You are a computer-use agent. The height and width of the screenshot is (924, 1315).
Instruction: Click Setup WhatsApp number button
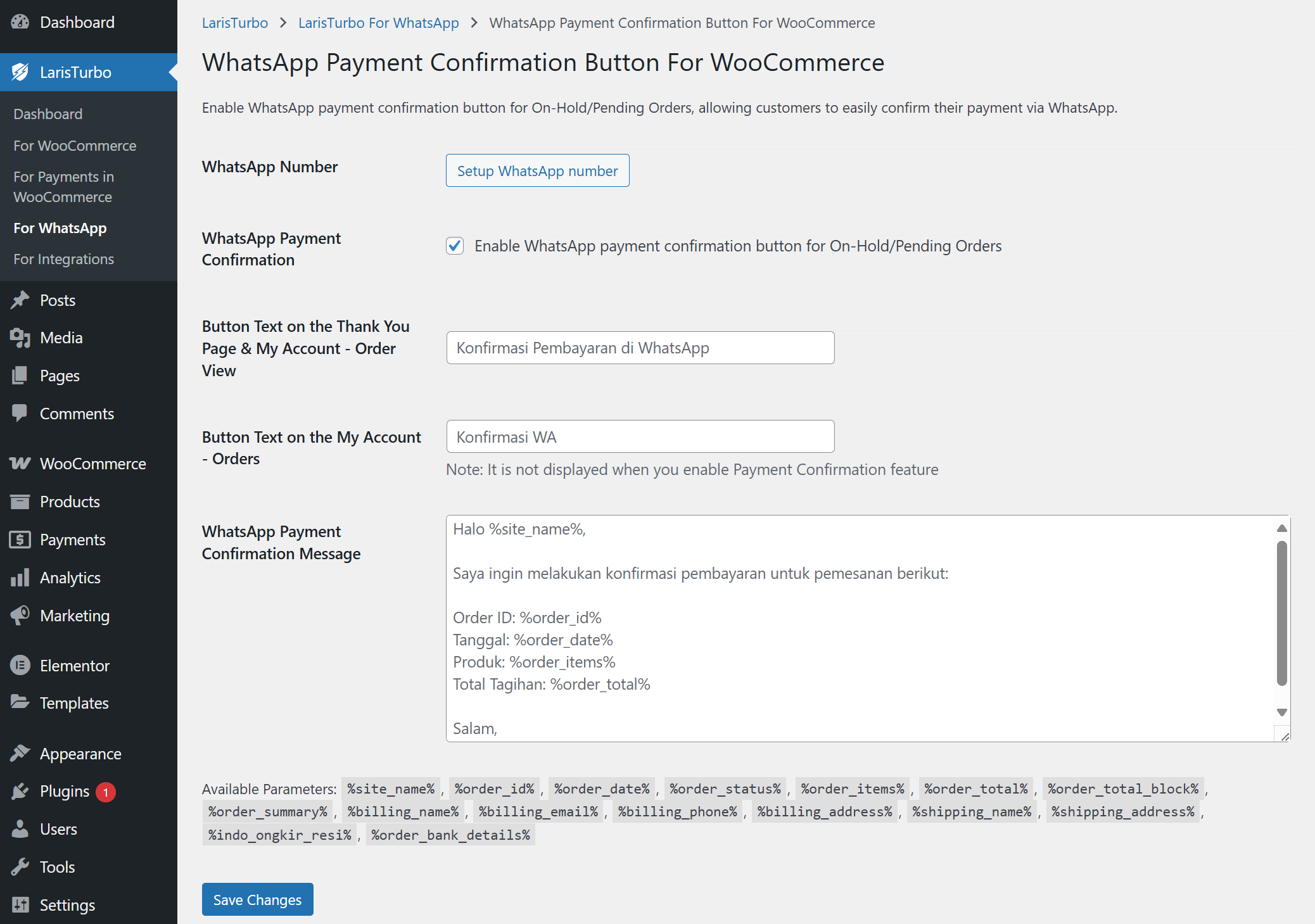537,171
